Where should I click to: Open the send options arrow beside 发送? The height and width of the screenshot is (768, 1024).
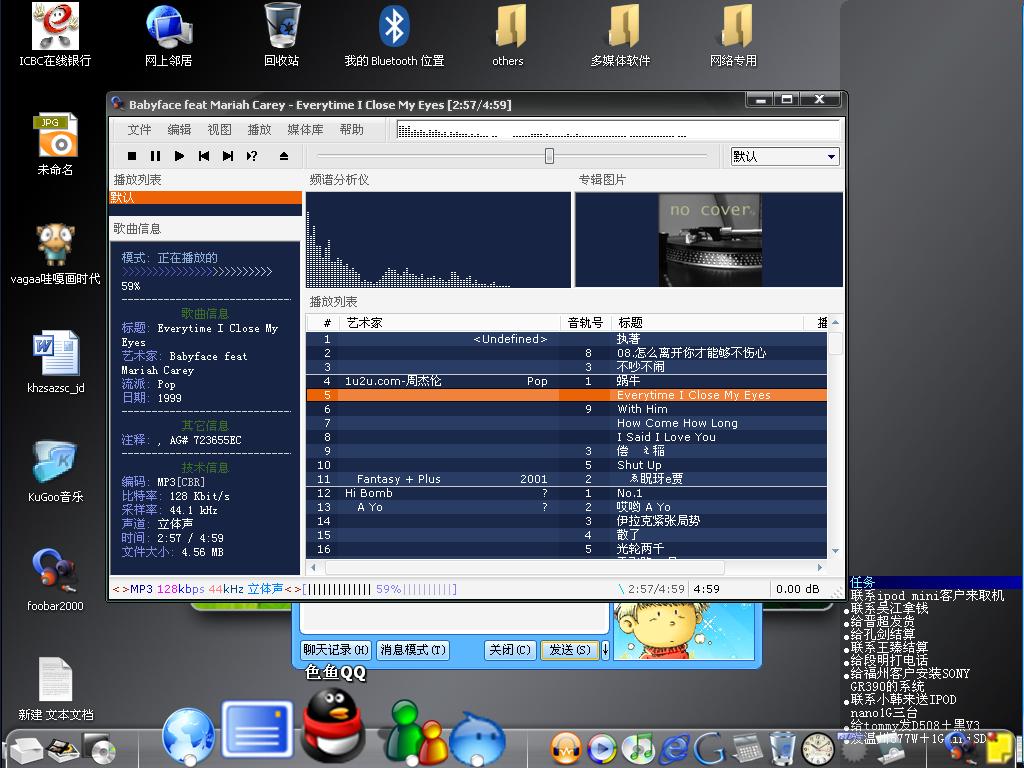pos(605,650)
